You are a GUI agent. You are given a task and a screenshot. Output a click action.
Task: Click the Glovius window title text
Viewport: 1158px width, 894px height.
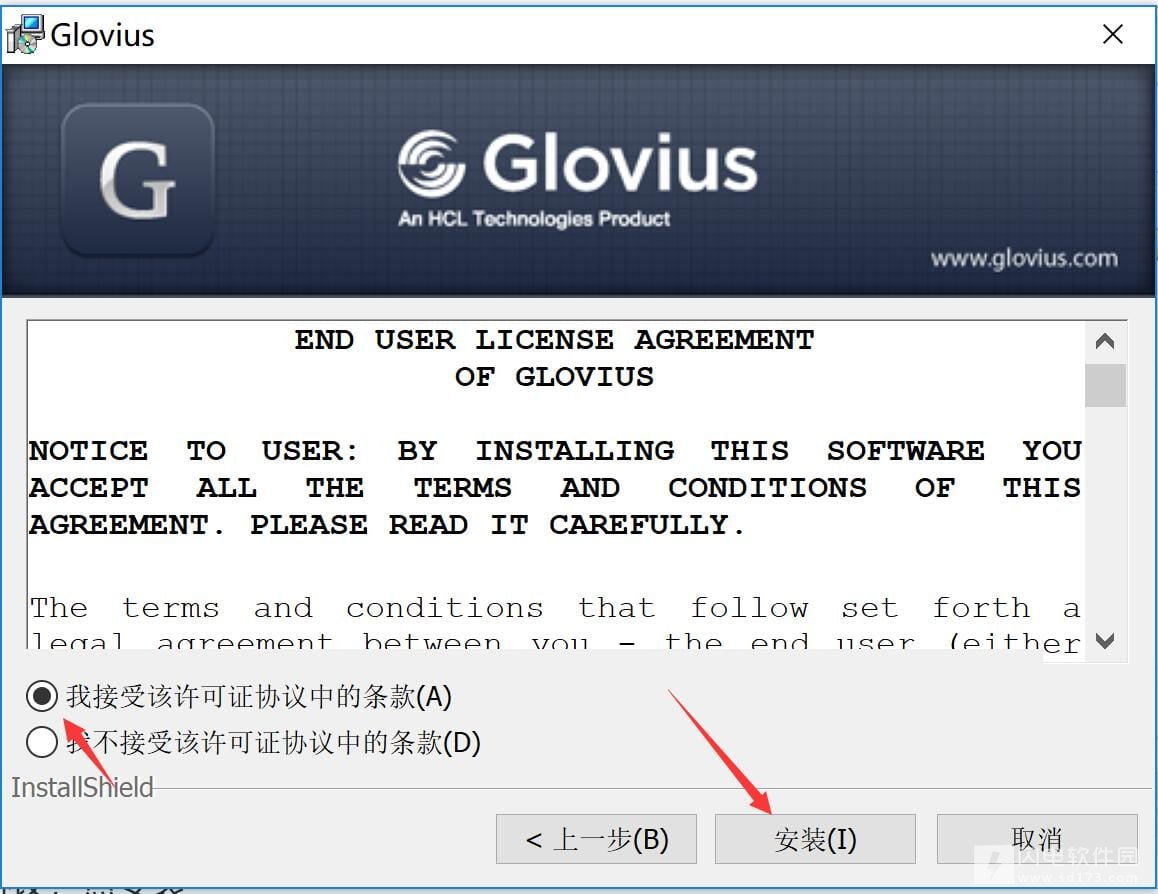click(103, 35)
